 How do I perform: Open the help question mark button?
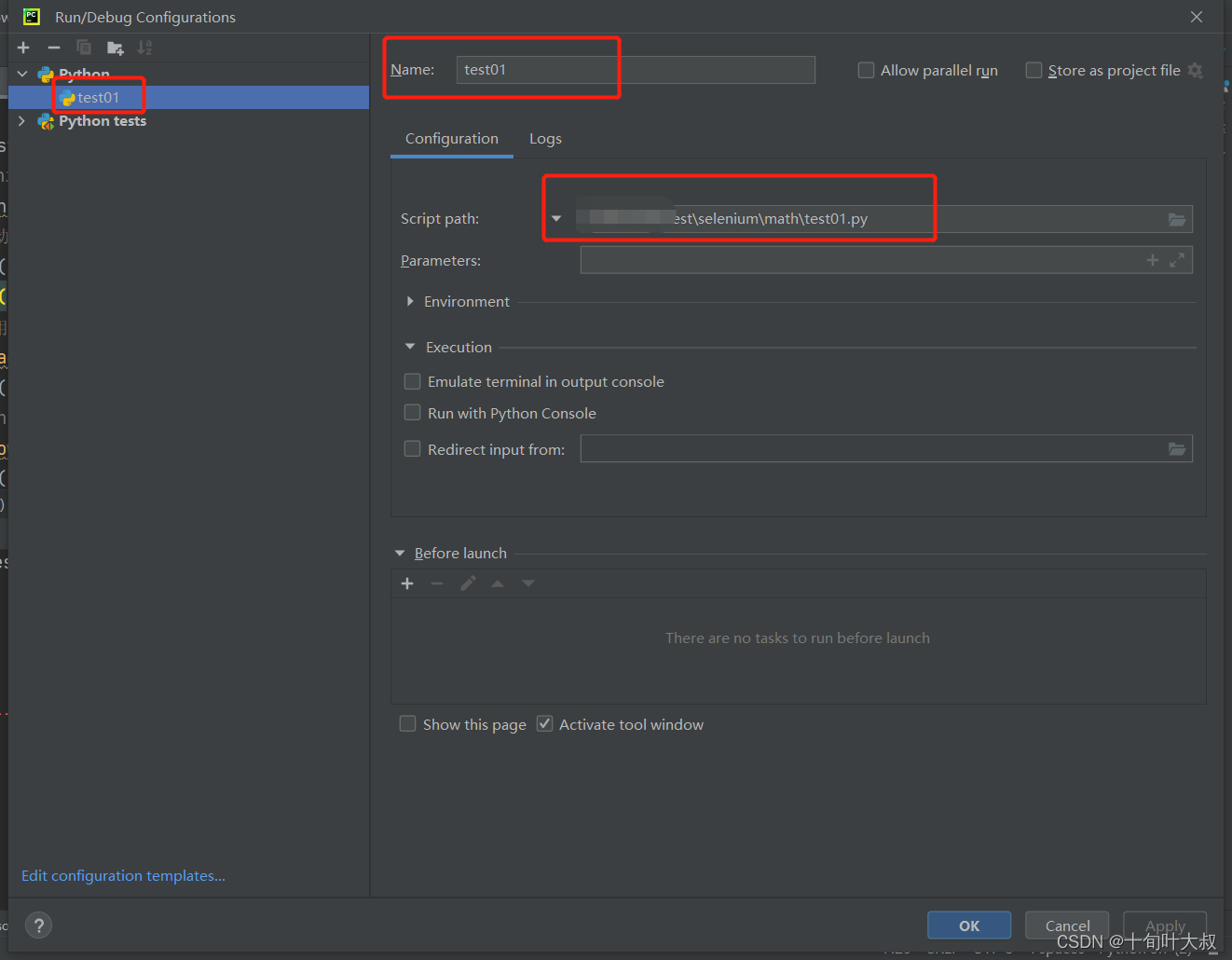[x=38, y=926]
